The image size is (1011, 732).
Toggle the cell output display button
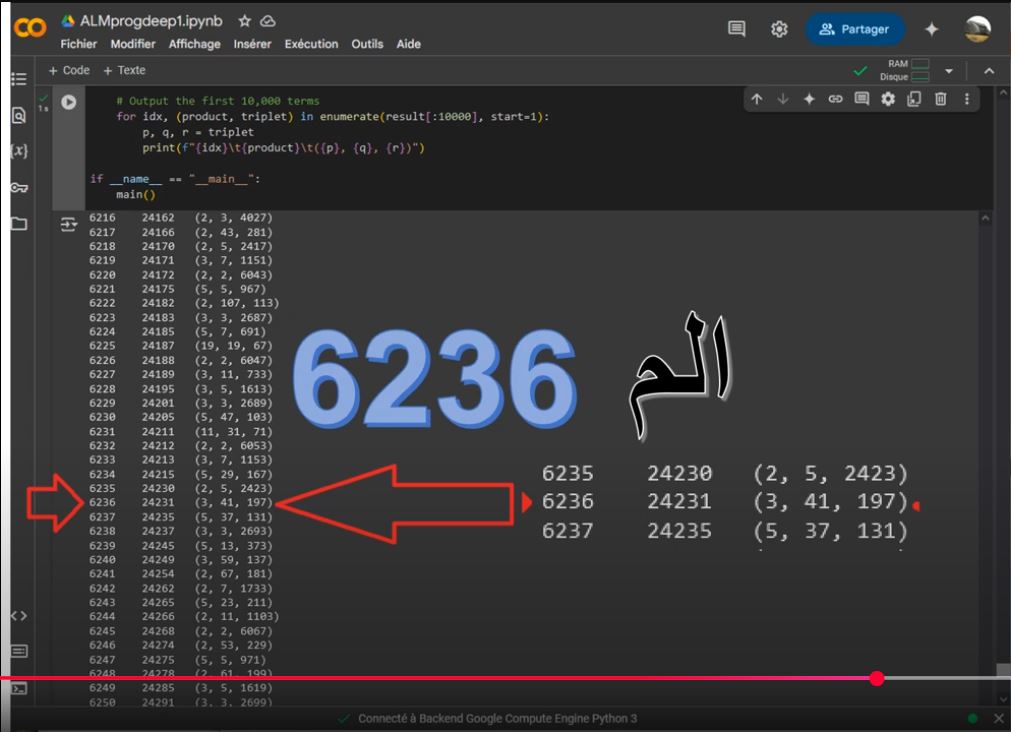click(x=70, y=224)
